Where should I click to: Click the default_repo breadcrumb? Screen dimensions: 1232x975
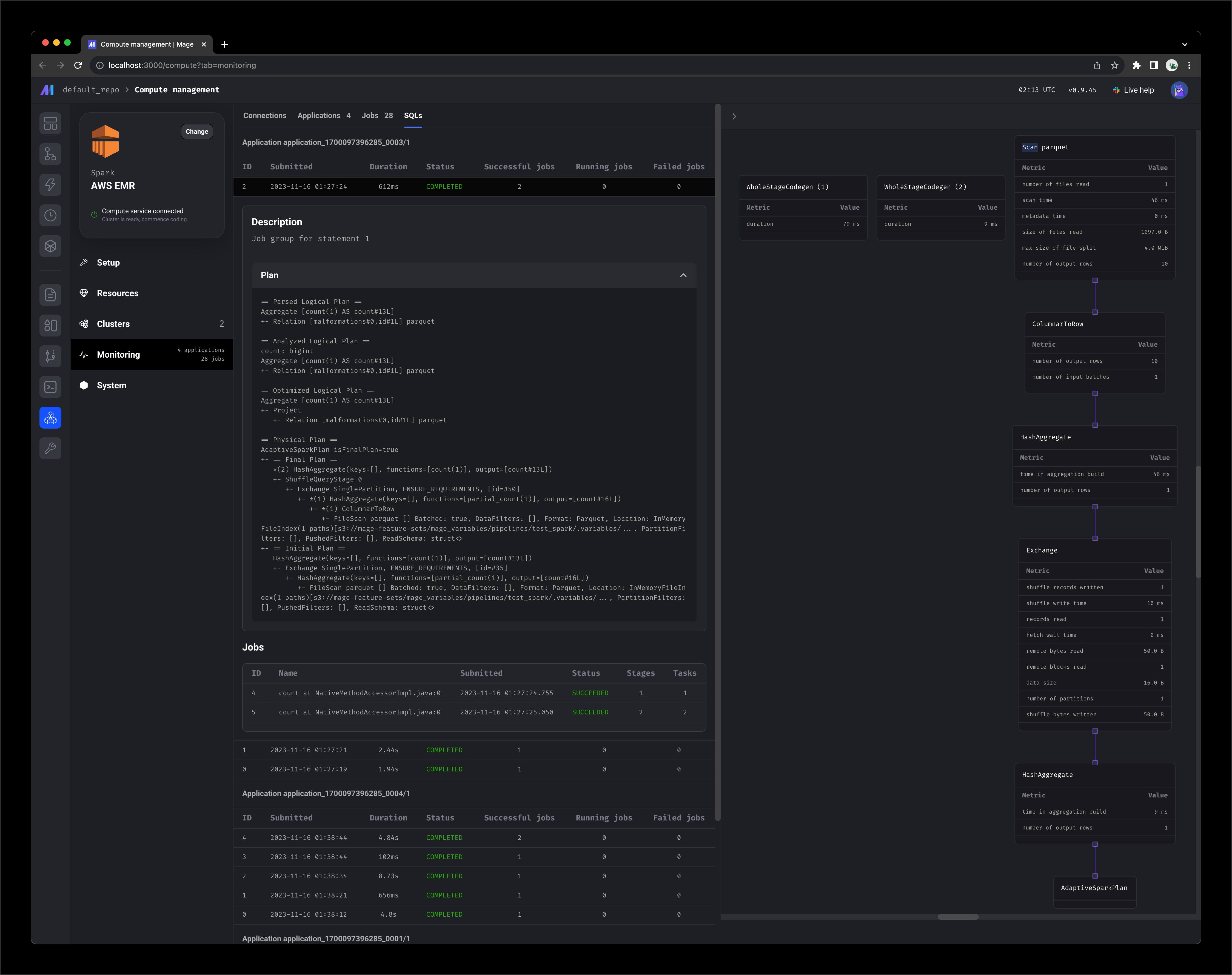91,90
